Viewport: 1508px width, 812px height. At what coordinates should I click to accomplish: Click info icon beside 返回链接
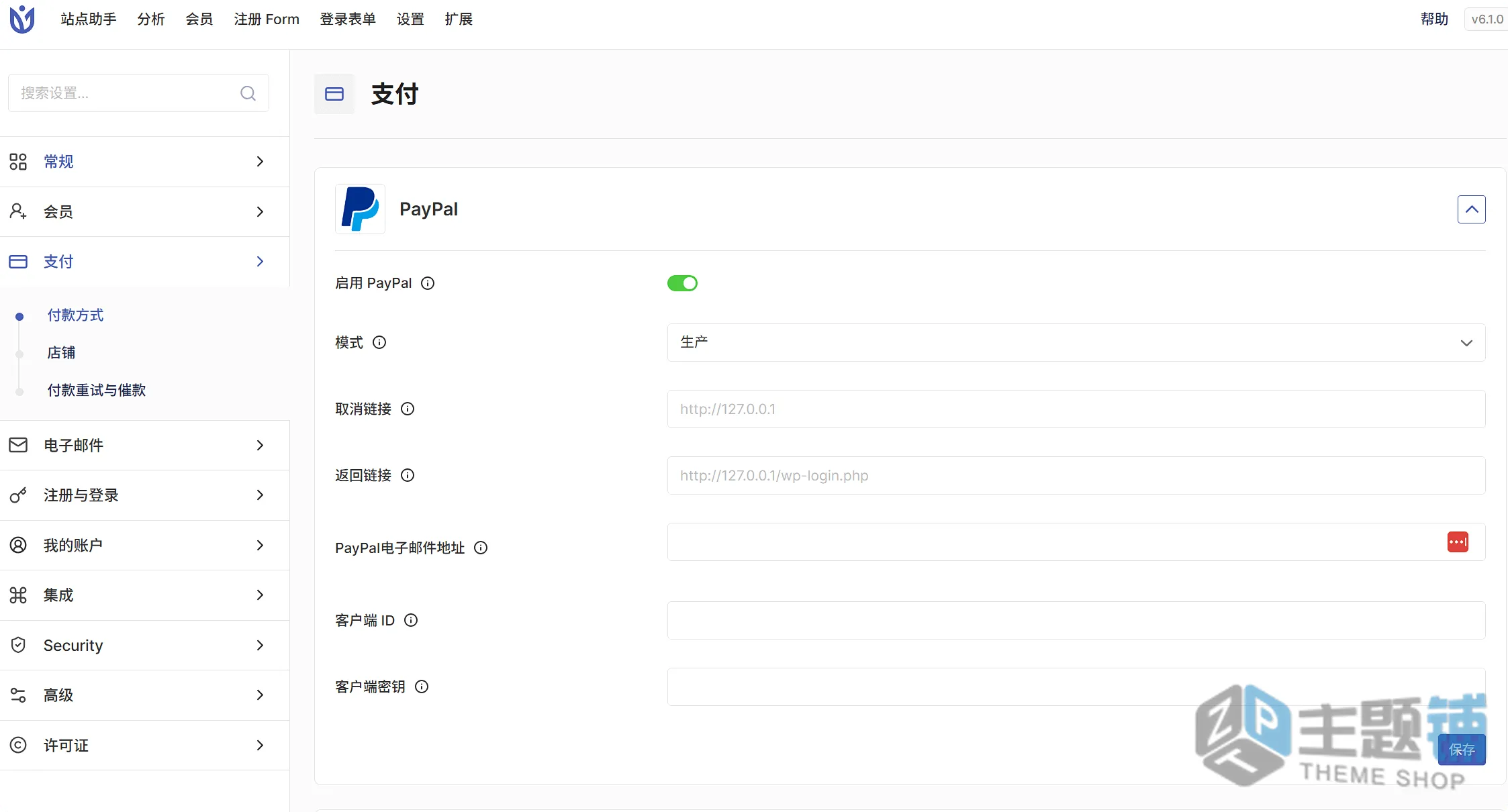tap(408, 475)
